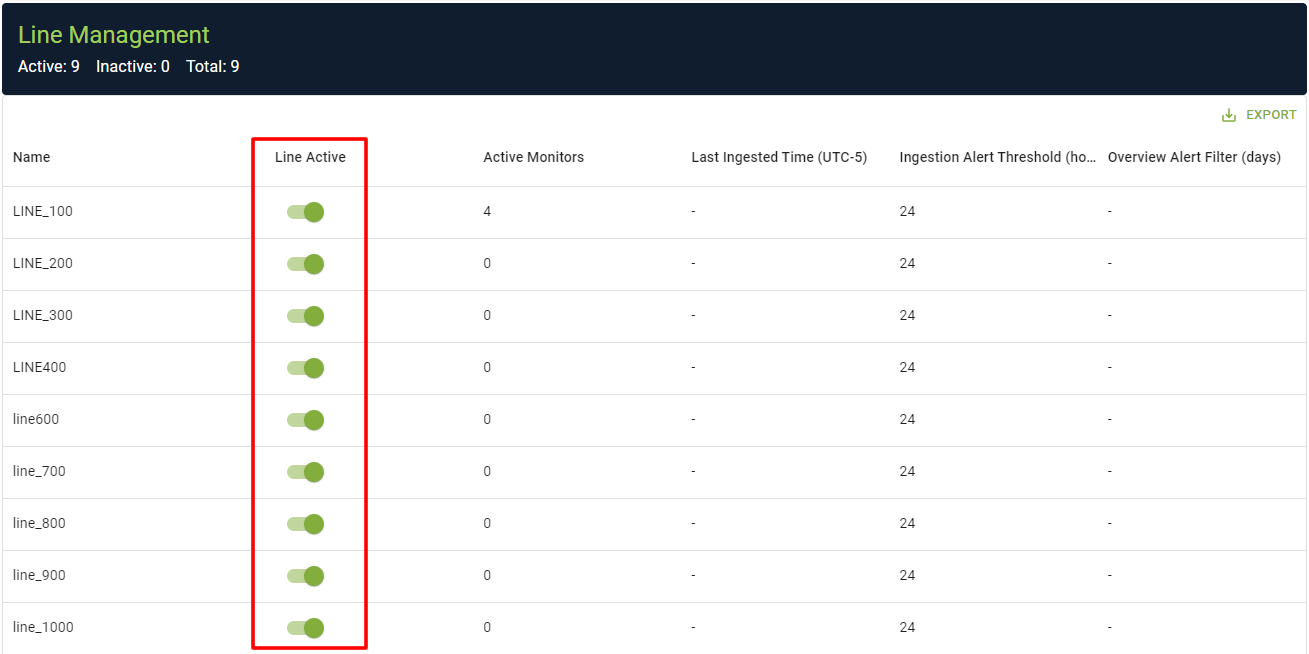Sort by Active Monitors column header
The width and height of the screenshot is (1309, 654).
533,157
